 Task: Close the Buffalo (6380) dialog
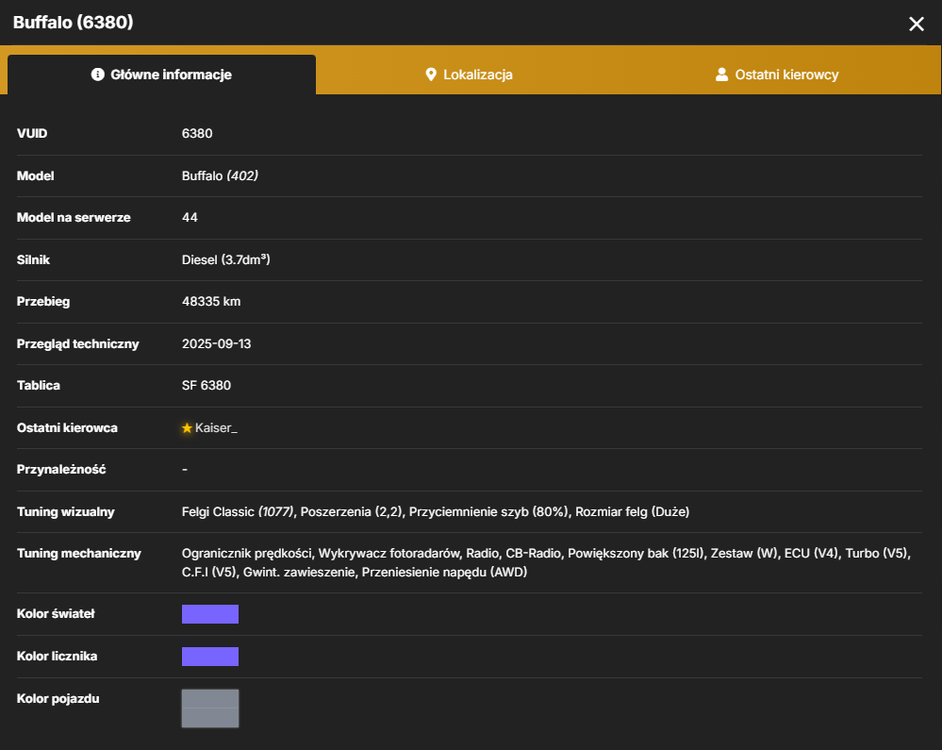pyautogui.click(x=916, y=24)
